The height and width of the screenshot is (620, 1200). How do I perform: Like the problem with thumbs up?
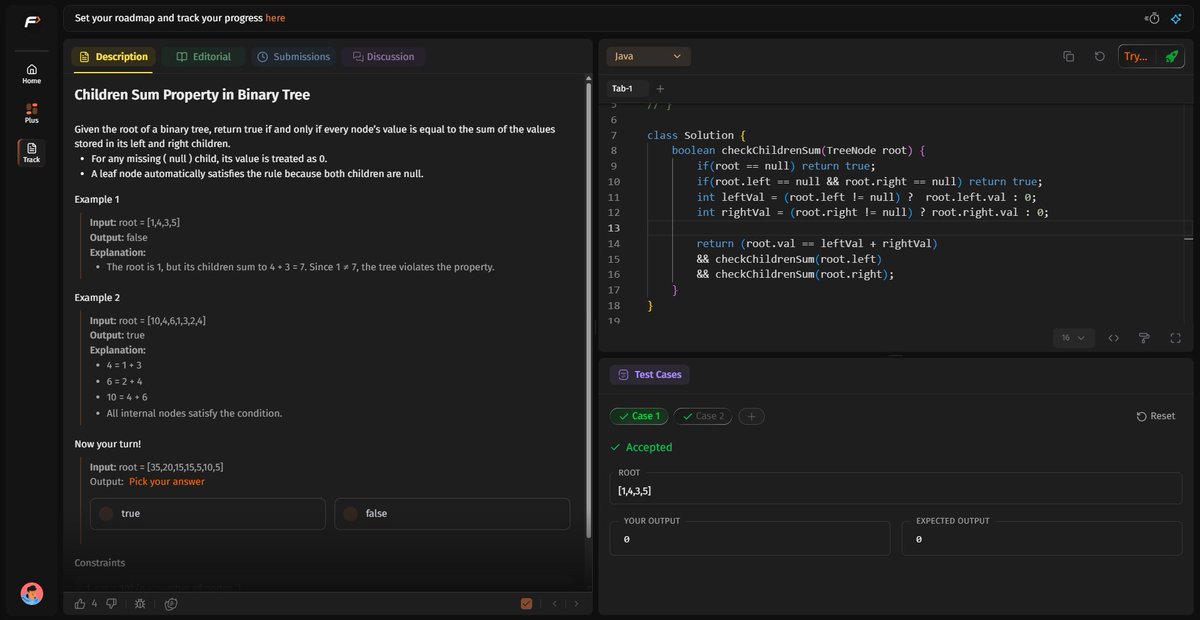point(80,603)
